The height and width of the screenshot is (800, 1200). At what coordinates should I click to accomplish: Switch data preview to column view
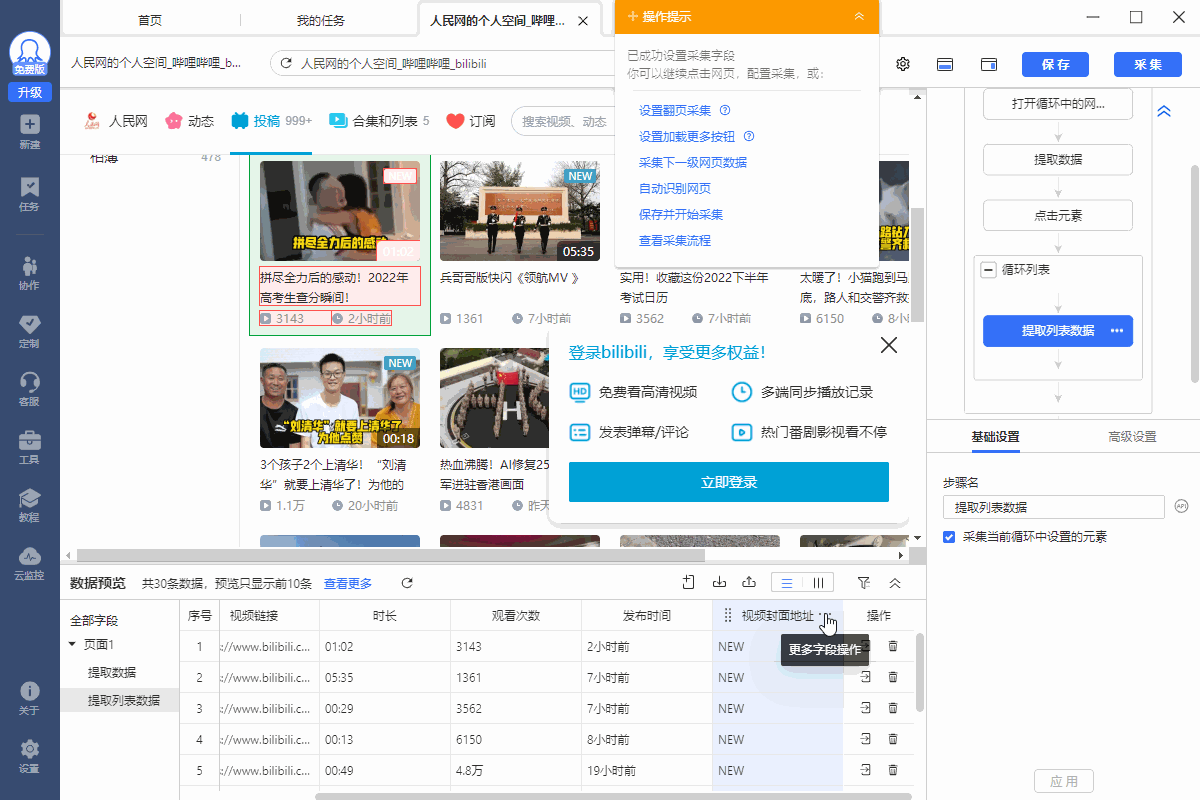[818, 583]
